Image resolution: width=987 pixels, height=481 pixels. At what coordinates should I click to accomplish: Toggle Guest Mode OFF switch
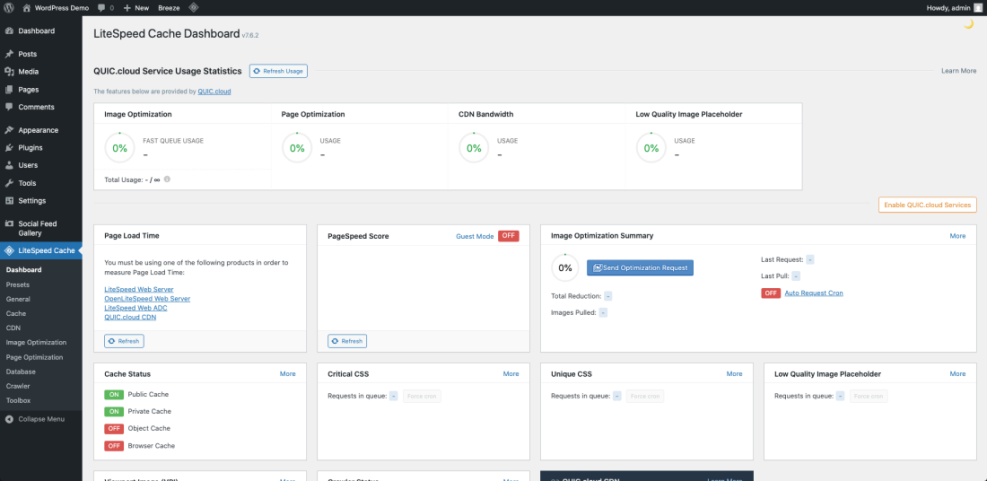coord(509,236)
